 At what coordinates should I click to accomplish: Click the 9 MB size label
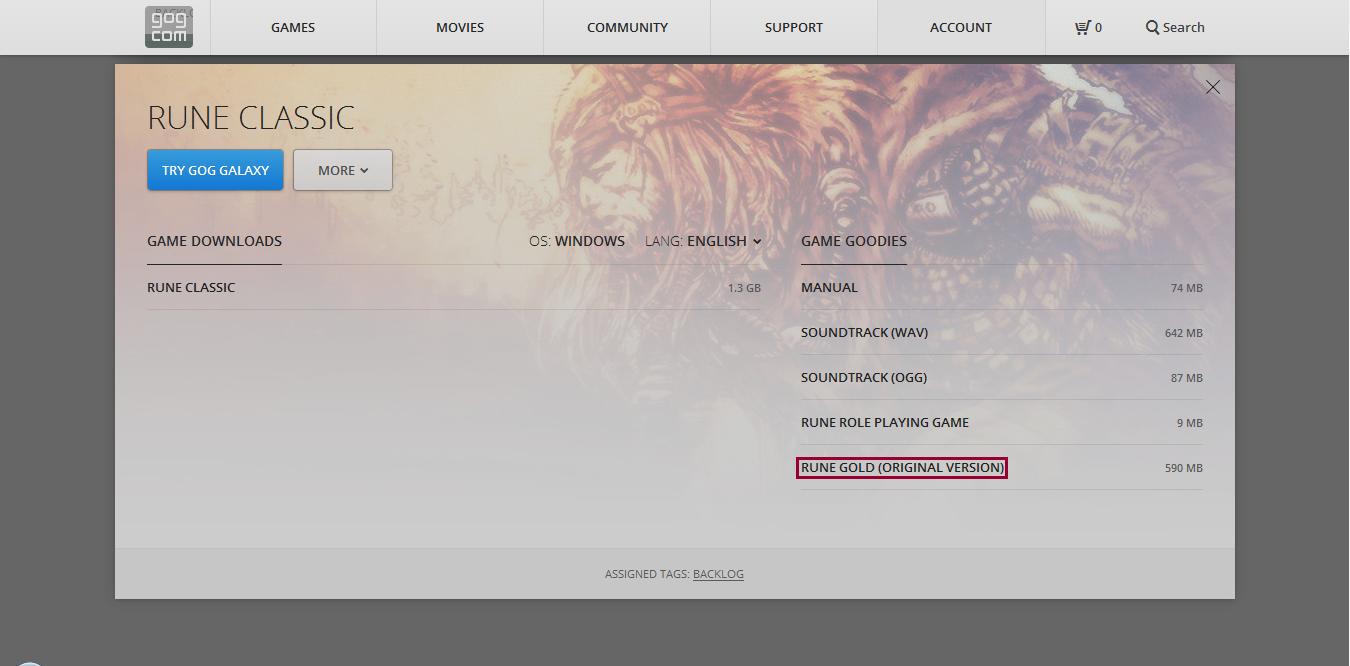pyautogui.click(x=1190, y=423)
